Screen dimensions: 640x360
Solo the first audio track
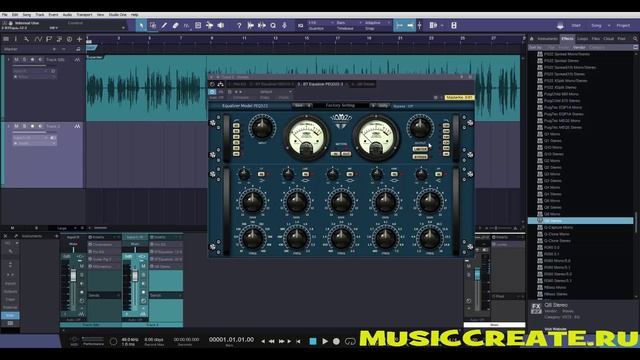point(24,60)
